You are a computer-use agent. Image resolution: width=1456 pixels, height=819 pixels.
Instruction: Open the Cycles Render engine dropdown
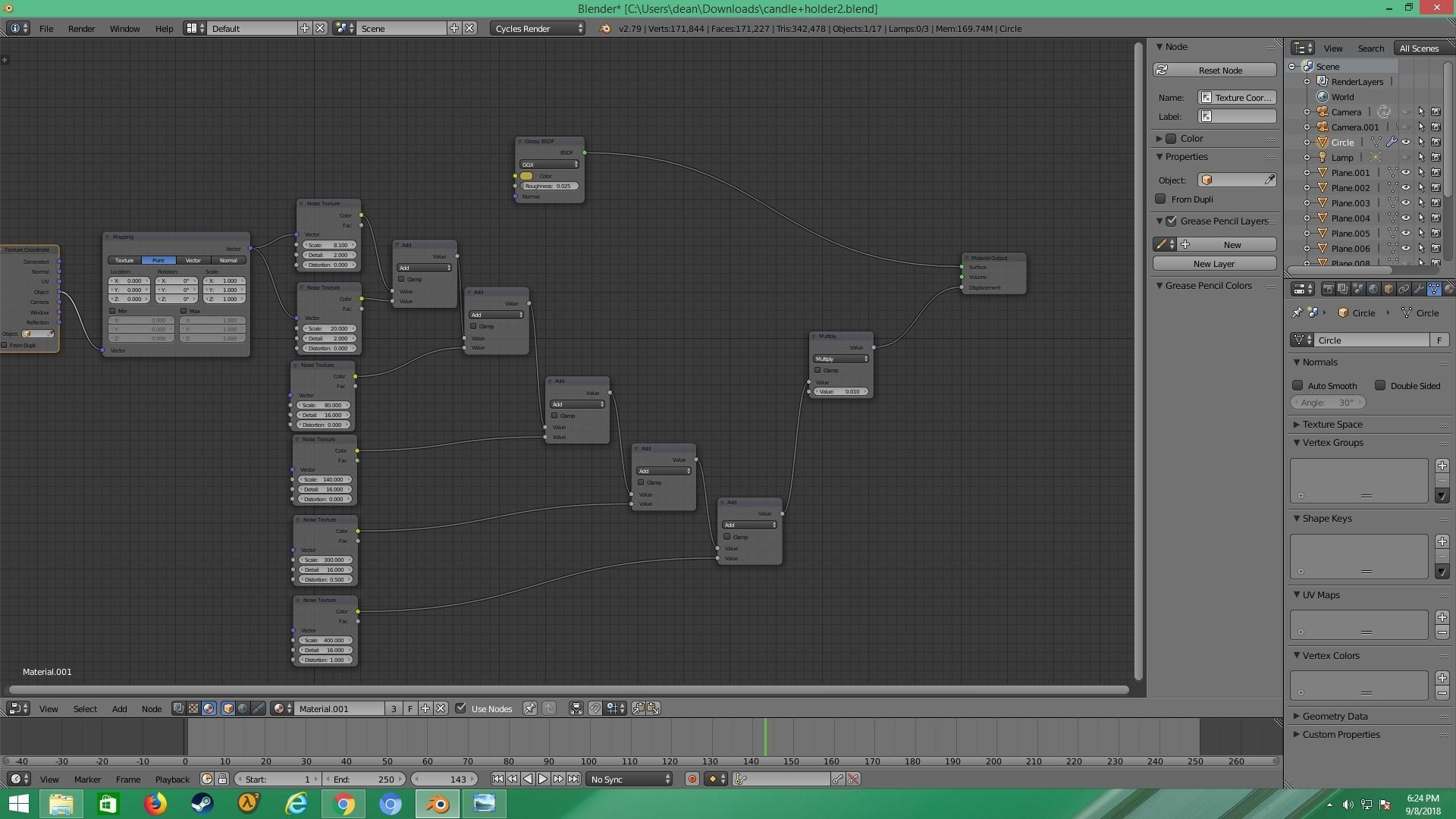click(538, 28)
